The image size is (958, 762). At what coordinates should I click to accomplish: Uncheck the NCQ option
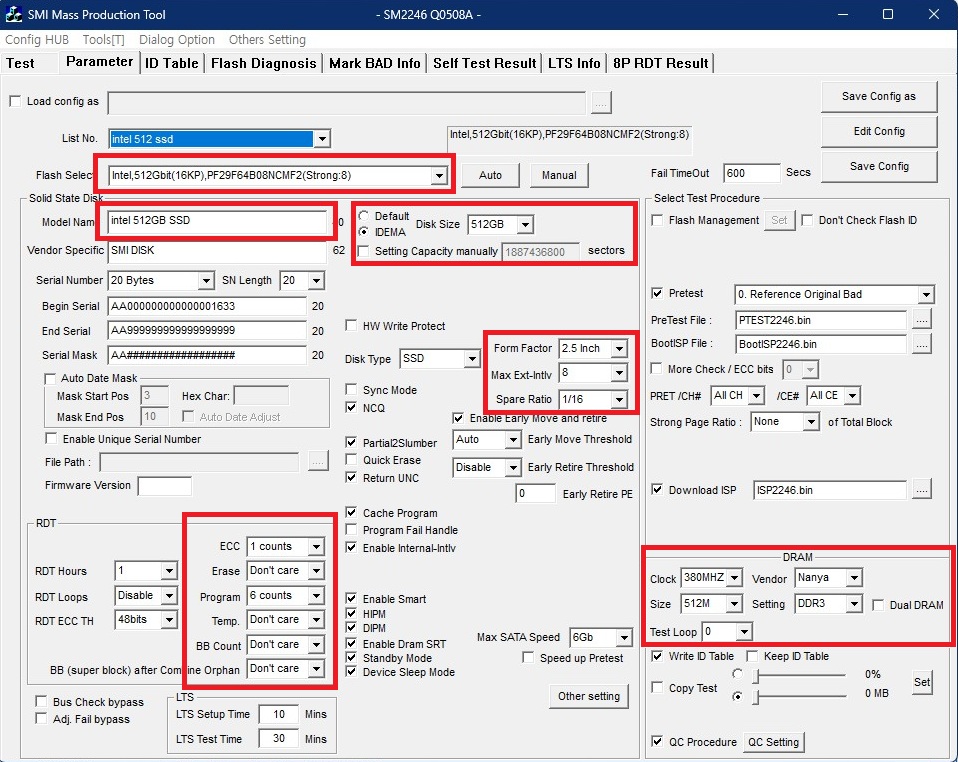click(x=351, y=408)
